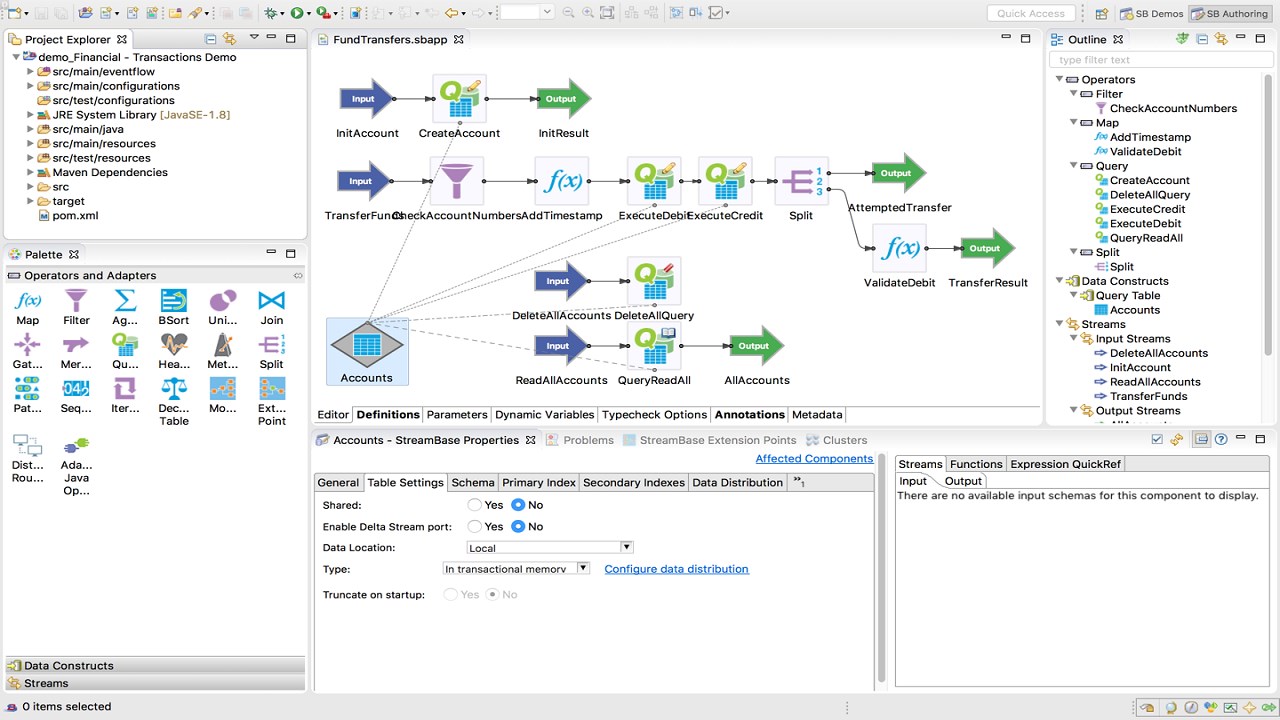Choose the Query operator in Palette
The height and width of the screenshot is (720, 1280).
tap(125, 352)
